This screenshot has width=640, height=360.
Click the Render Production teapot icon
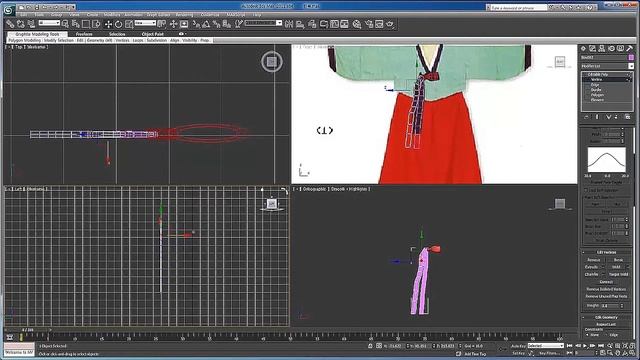[390, 24]
